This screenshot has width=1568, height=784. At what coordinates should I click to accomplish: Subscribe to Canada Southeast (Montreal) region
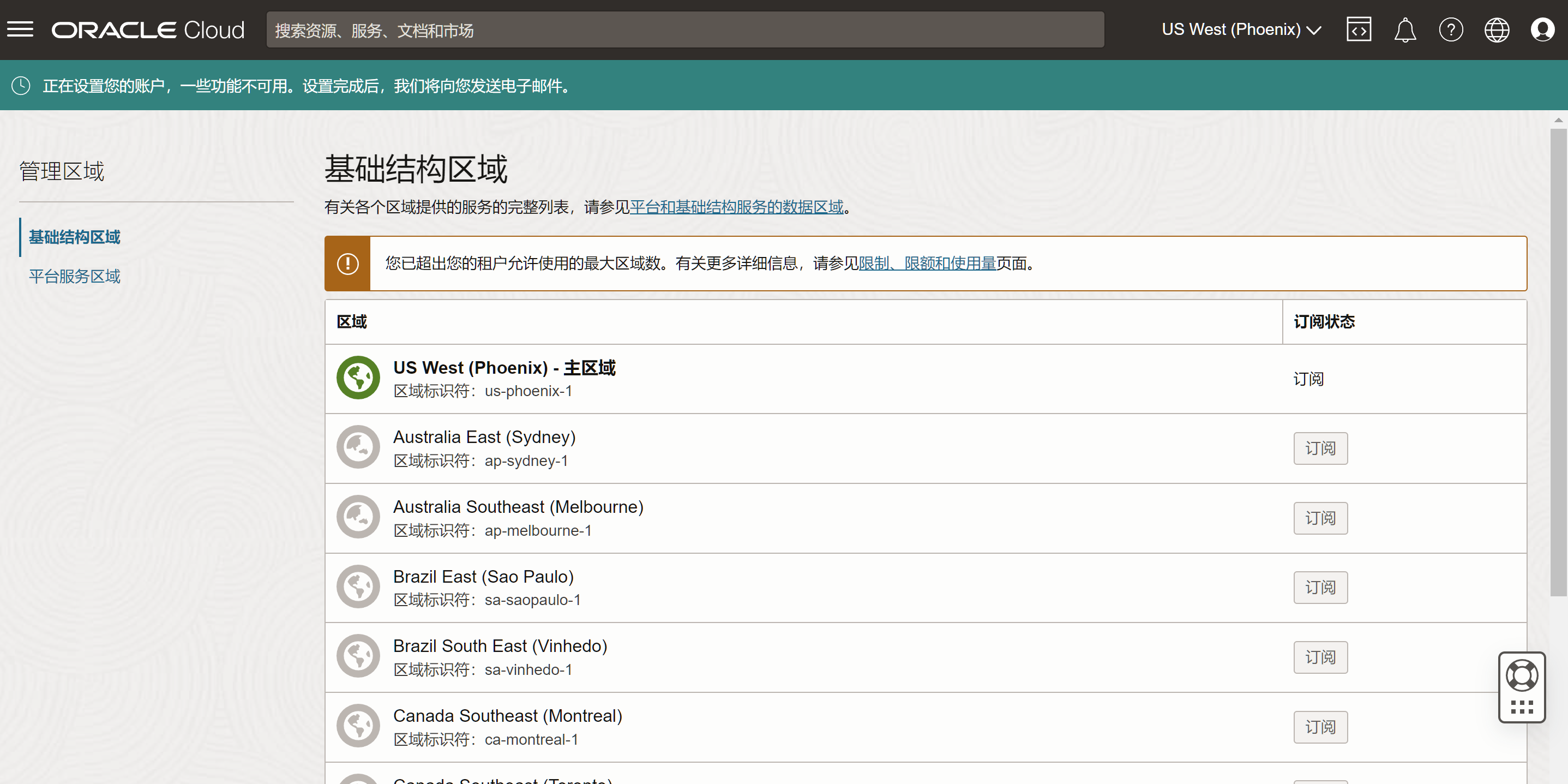click(1320, 727)
